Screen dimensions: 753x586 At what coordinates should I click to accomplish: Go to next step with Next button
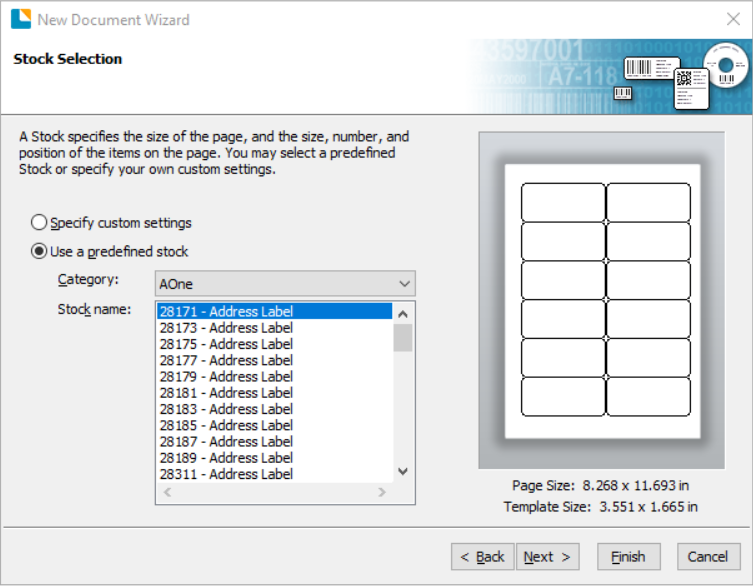pos(547,557)
